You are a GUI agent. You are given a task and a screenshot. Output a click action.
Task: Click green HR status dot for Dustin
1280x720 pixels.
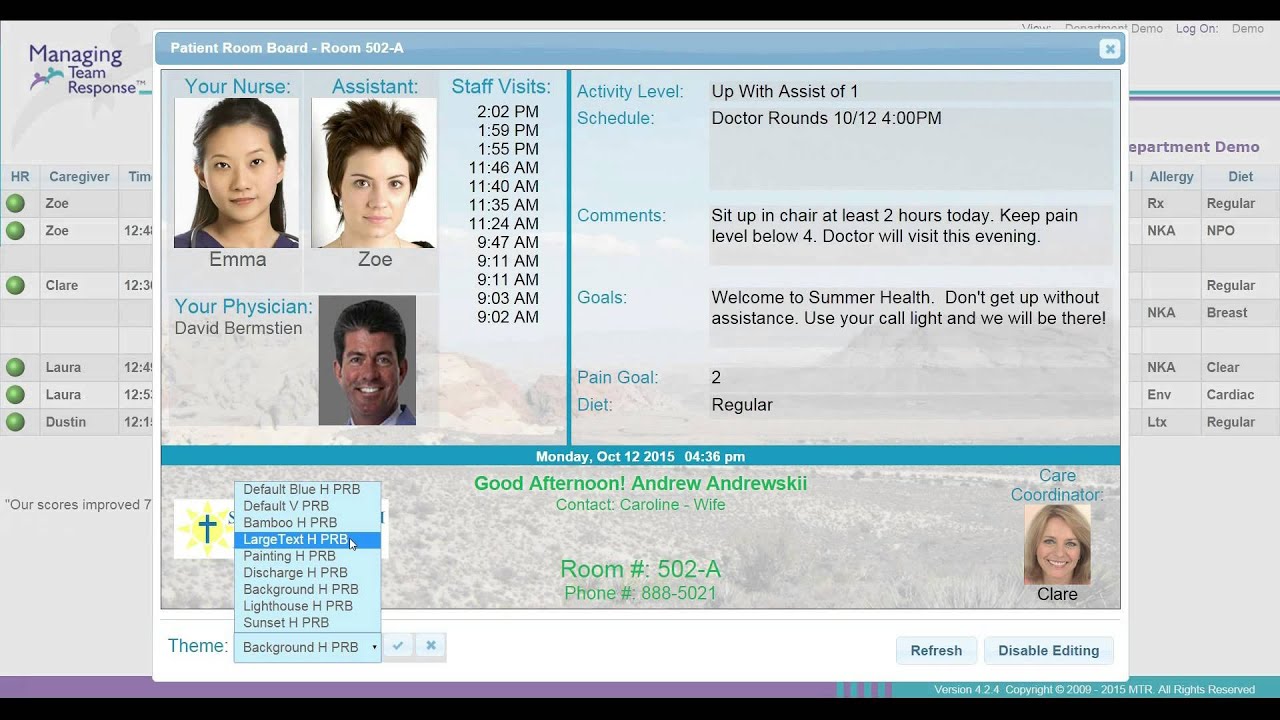point(15,422)
